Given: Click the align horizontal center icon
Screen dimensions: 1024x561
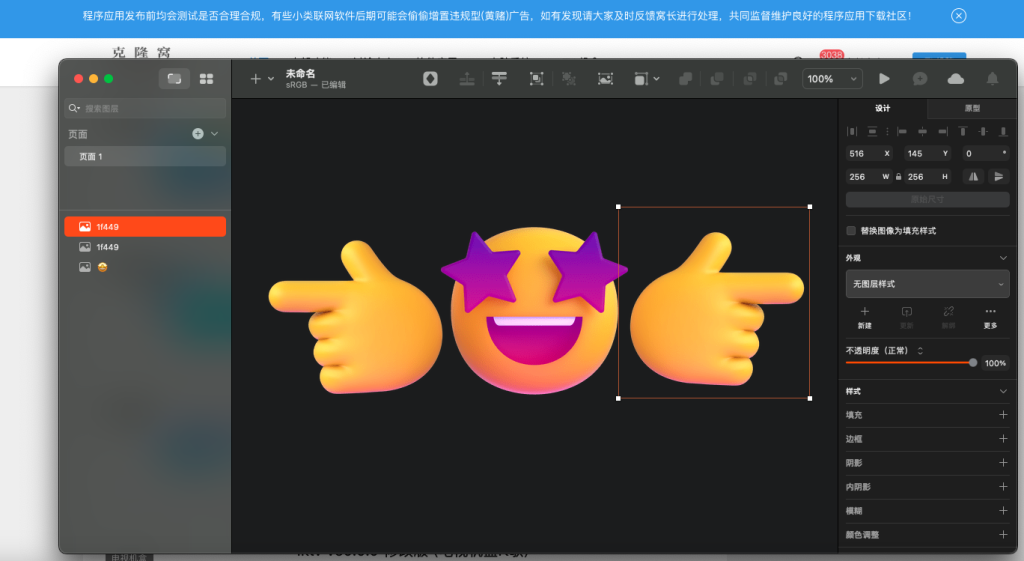Looking at the screenshot, I should (922, 131).
